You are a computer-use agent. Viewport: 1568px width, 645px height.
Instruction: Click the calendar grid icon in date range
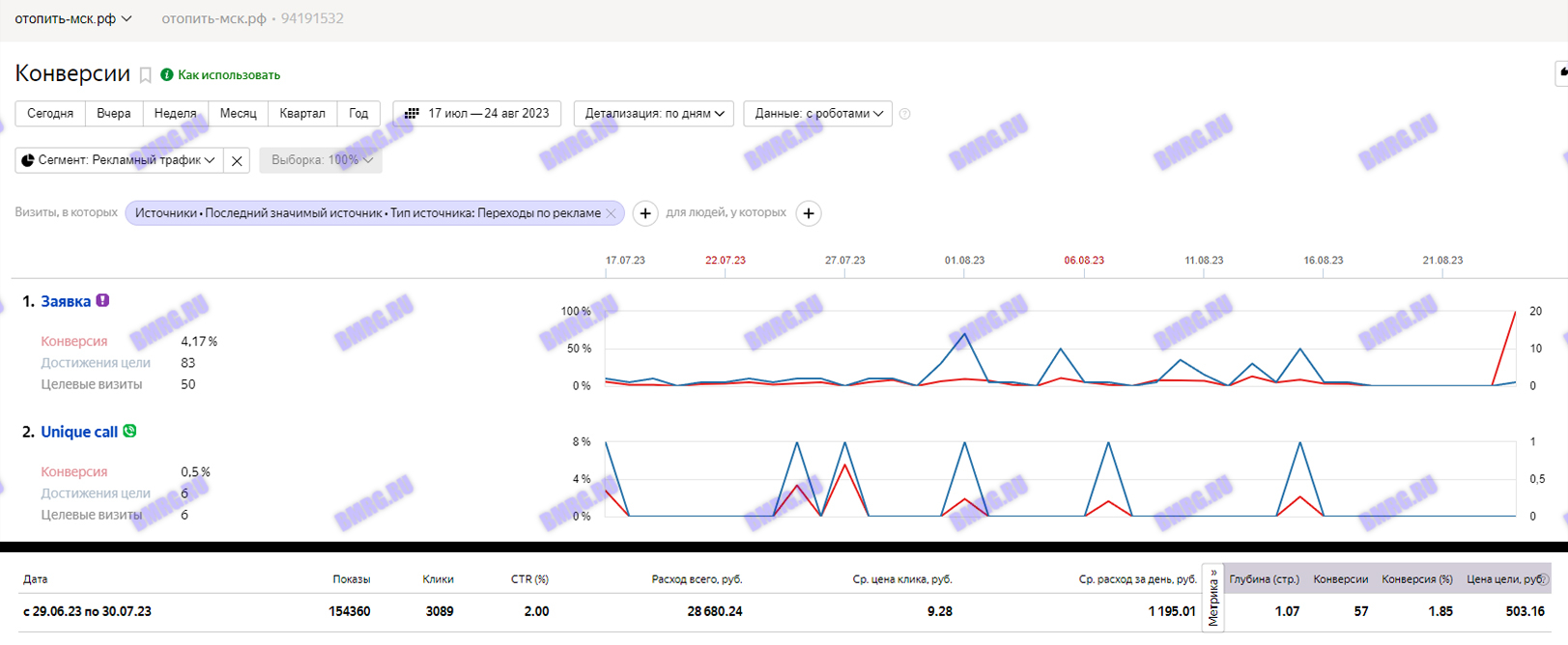pos(412,113)
